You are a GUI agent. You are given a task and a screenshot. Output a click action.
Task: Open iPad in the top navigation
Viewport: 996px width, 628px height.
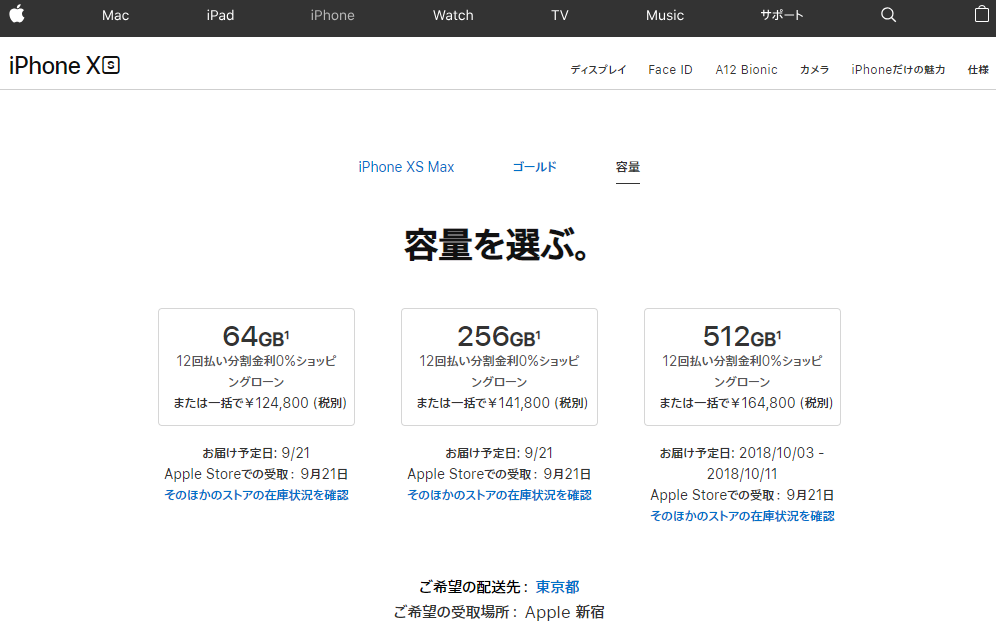point(220,15)
